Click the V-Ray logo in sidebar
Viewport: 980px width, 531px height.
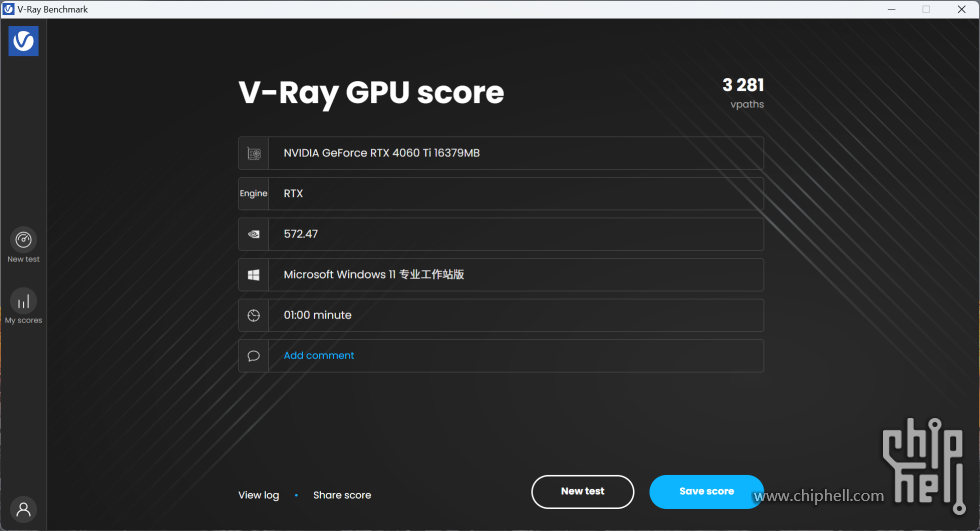24,41
